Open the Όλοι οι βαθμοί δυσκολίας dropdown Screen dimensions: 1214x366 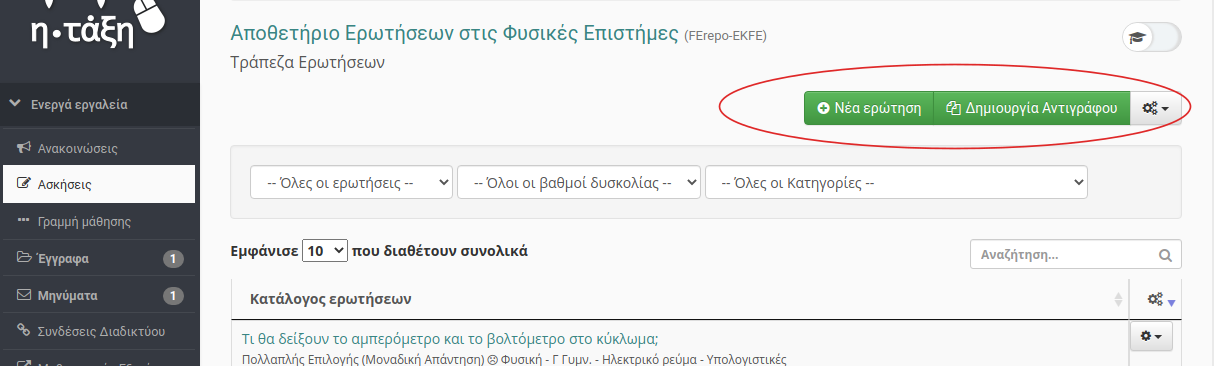click(x=579, y=183)
